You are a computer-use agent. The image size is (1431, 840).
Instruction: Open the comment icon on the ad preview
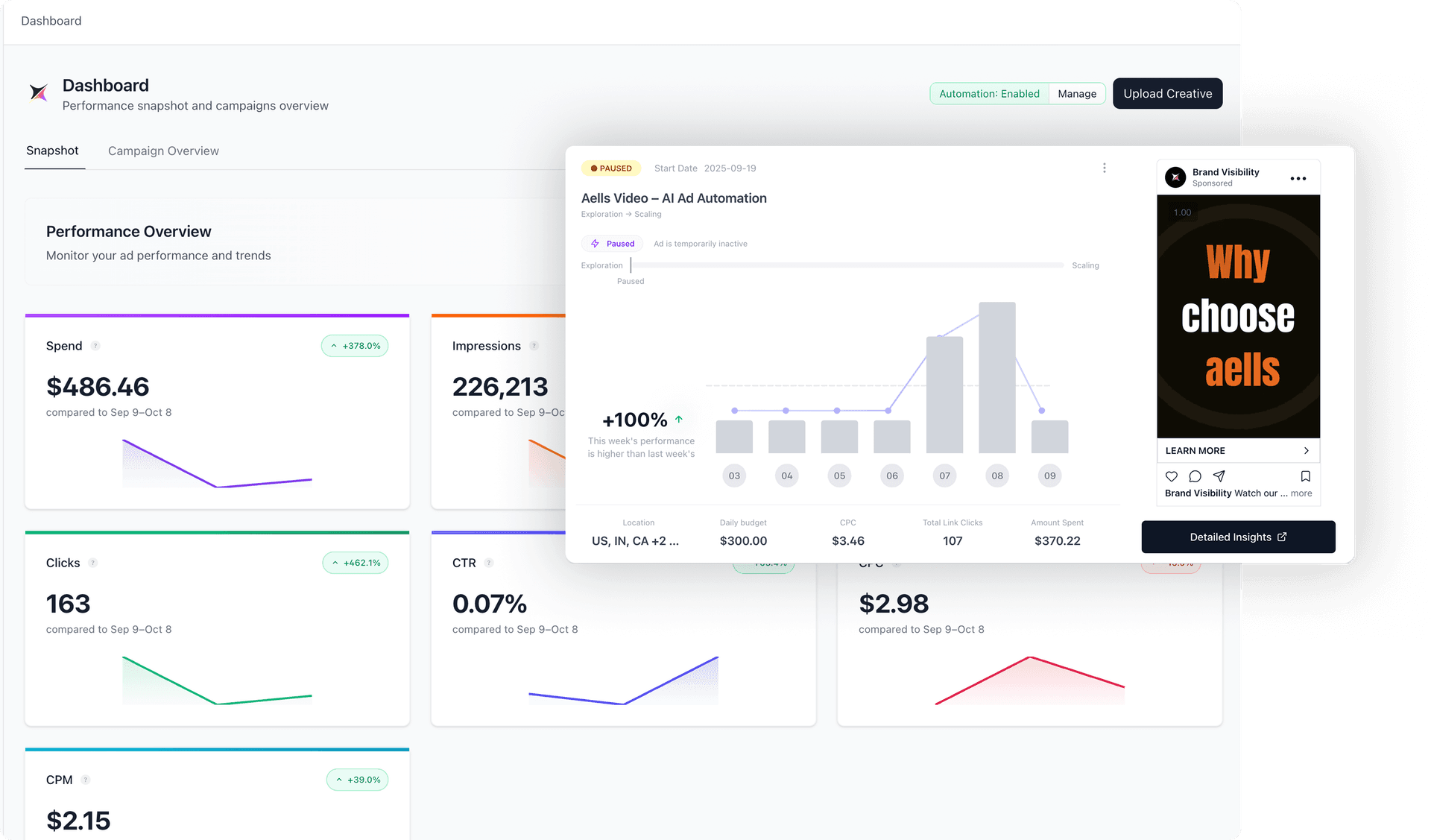coord(1195,476)
